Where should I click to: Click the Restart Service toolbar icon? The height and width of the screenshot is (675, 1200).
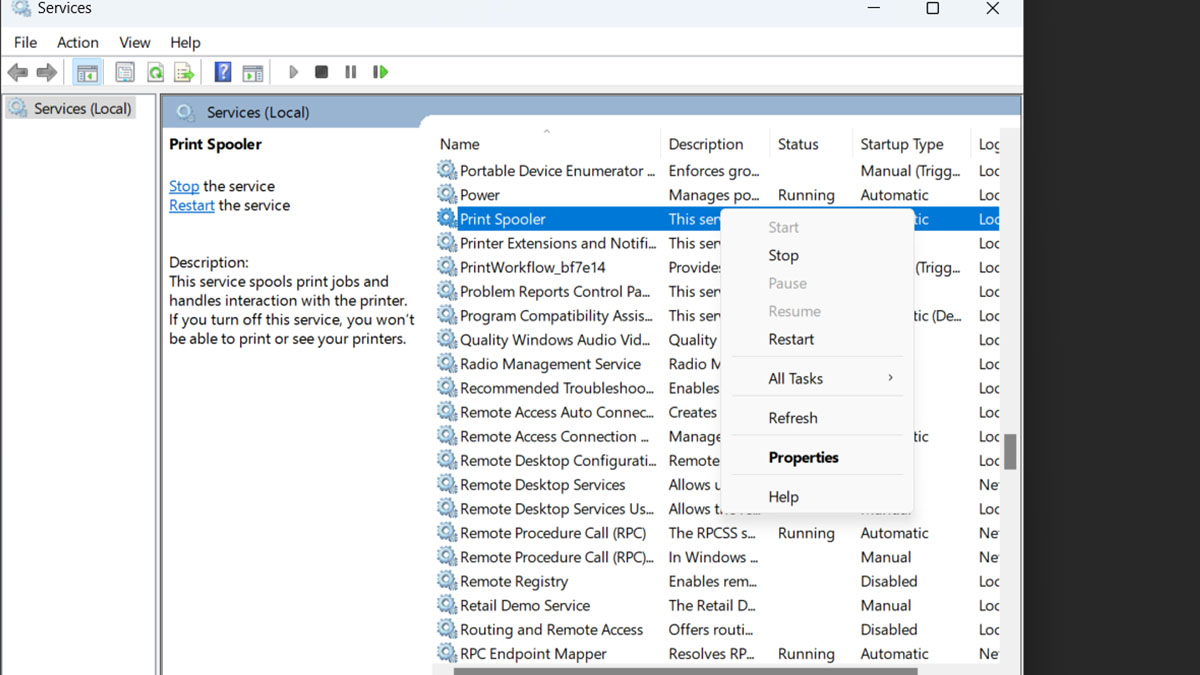click(380, 72)
